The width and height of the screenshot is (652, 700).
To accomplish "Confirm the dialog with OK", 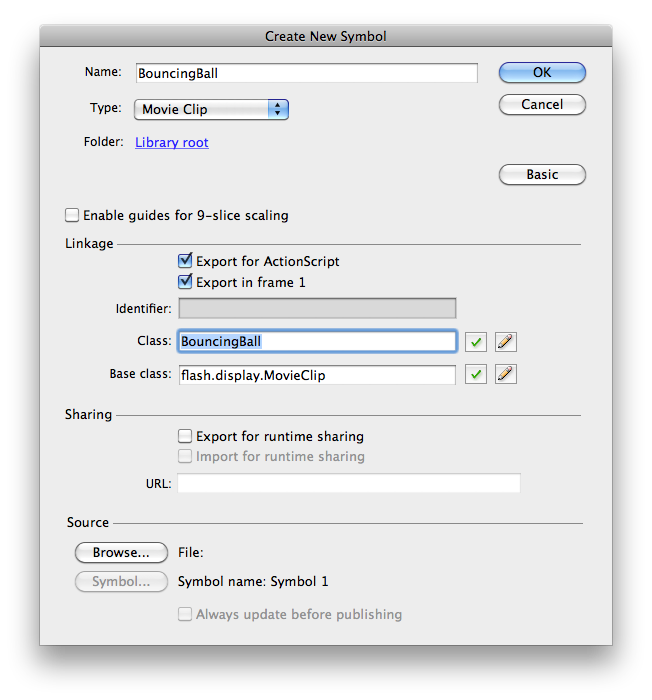I will tap(542, 72).
